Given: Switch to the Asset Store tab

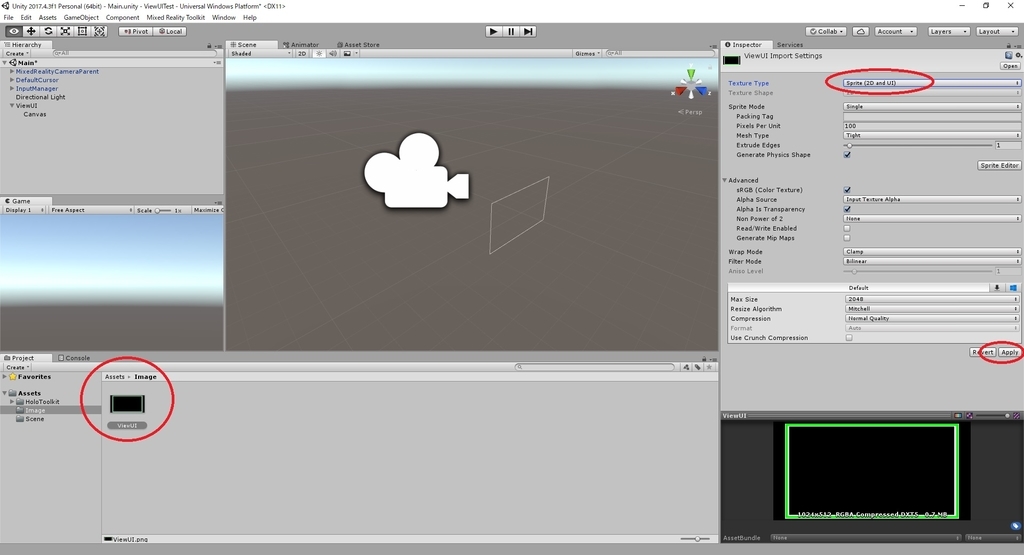Looking at the screenshot, I should tap(358, 45).
